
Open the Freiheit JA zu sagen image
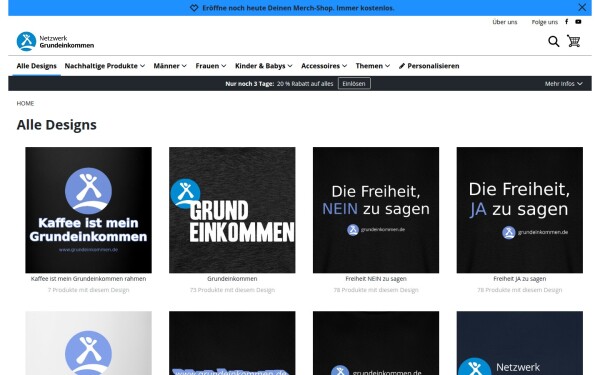click(x=520, y=210)
